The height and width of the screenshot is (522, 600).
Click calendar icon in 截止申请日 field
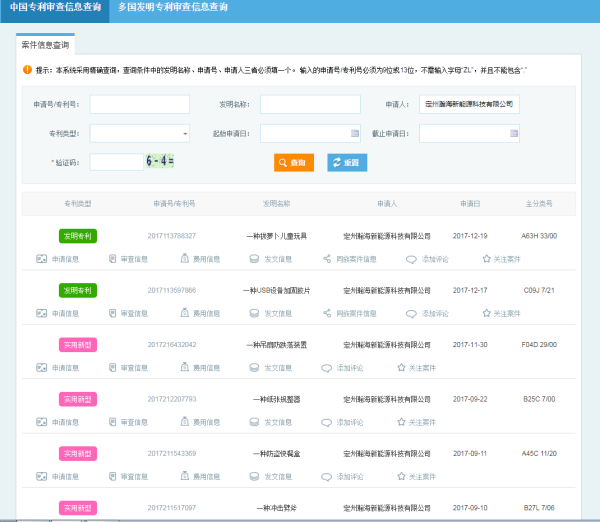[513, 133]
